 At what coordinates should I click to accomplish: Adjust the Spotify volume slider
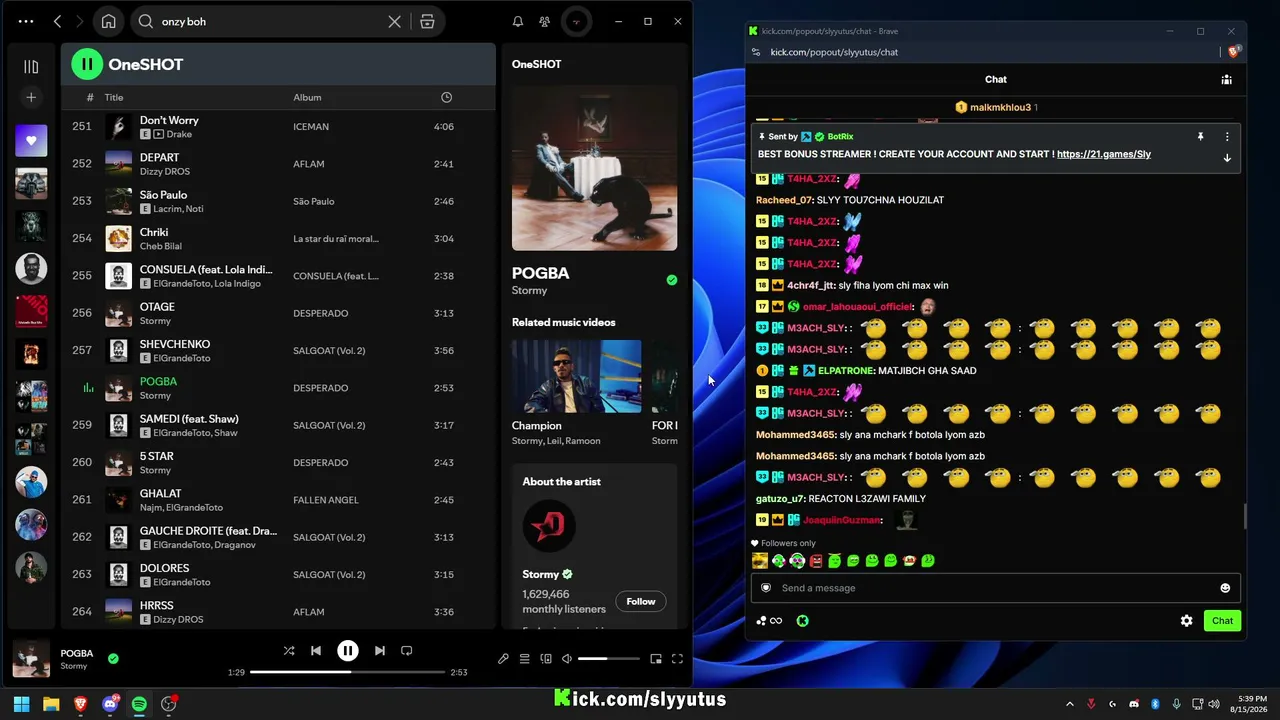(x=608, y=659)
